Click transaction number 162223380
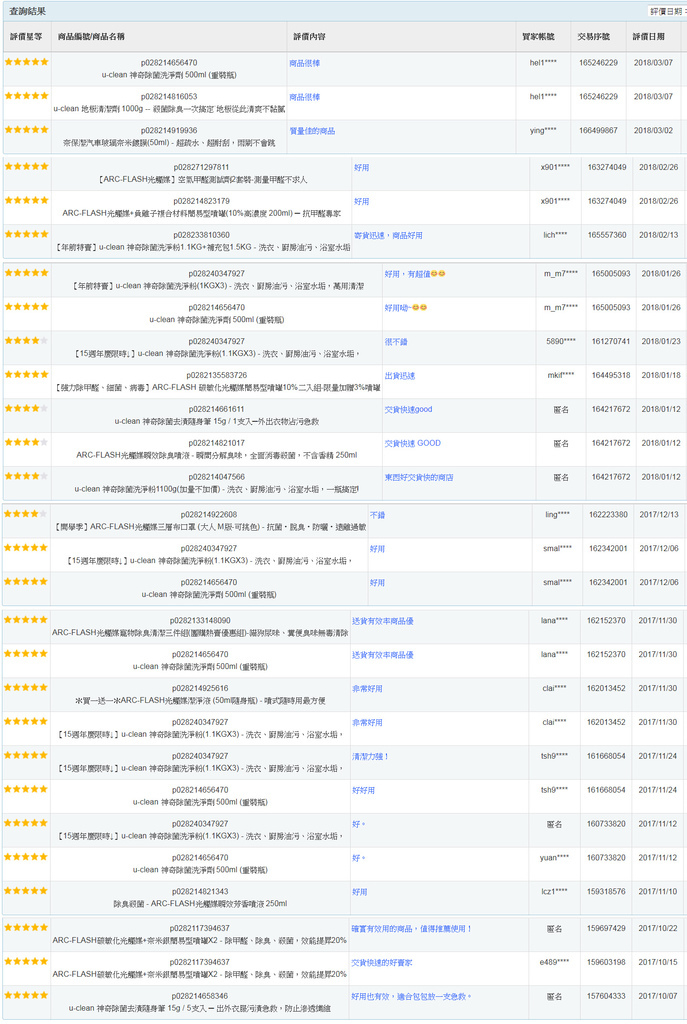 [x=608, y=515]
